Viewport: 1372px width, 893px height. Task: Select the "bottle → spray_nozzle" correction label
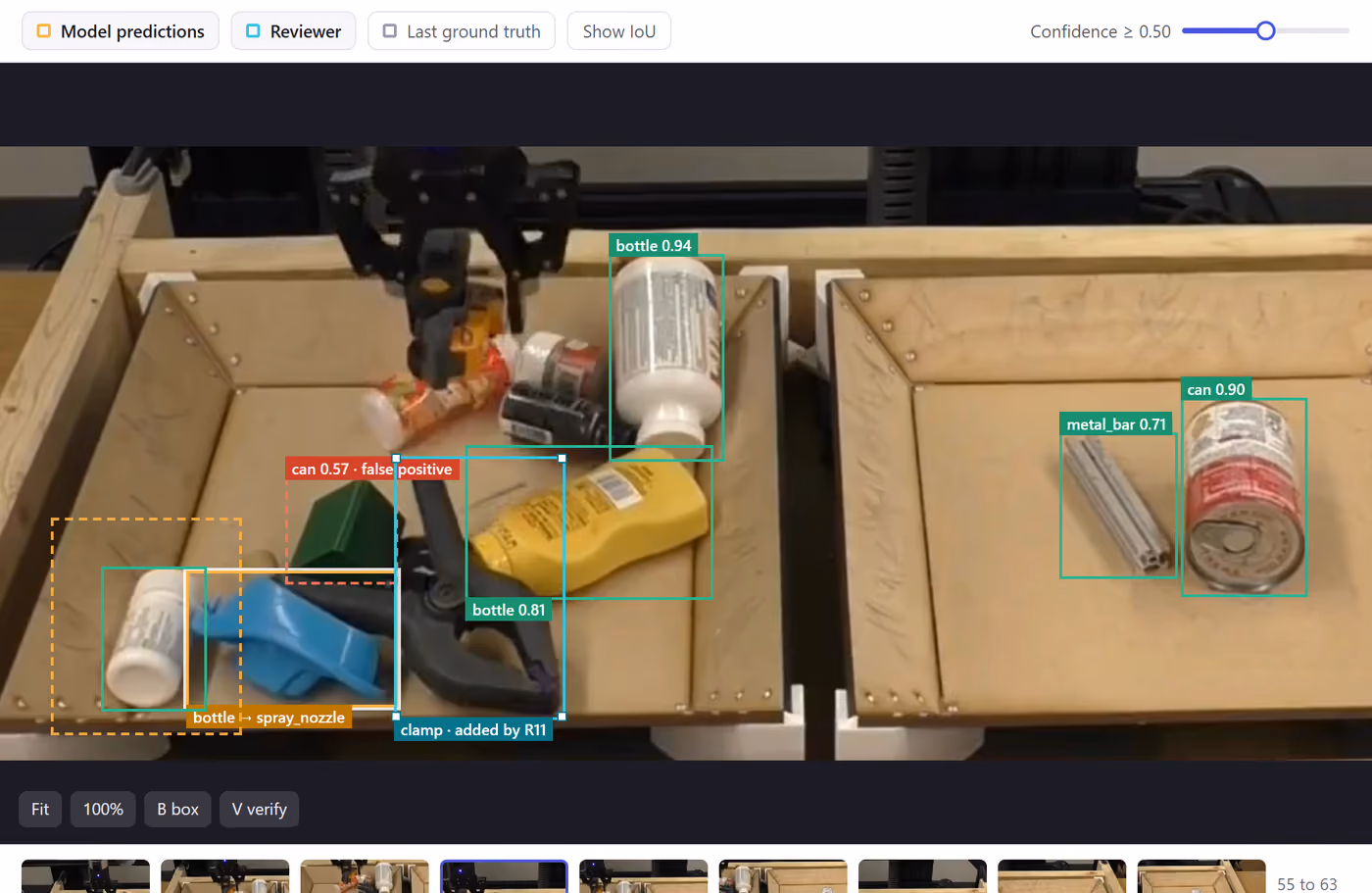[269, 718]
